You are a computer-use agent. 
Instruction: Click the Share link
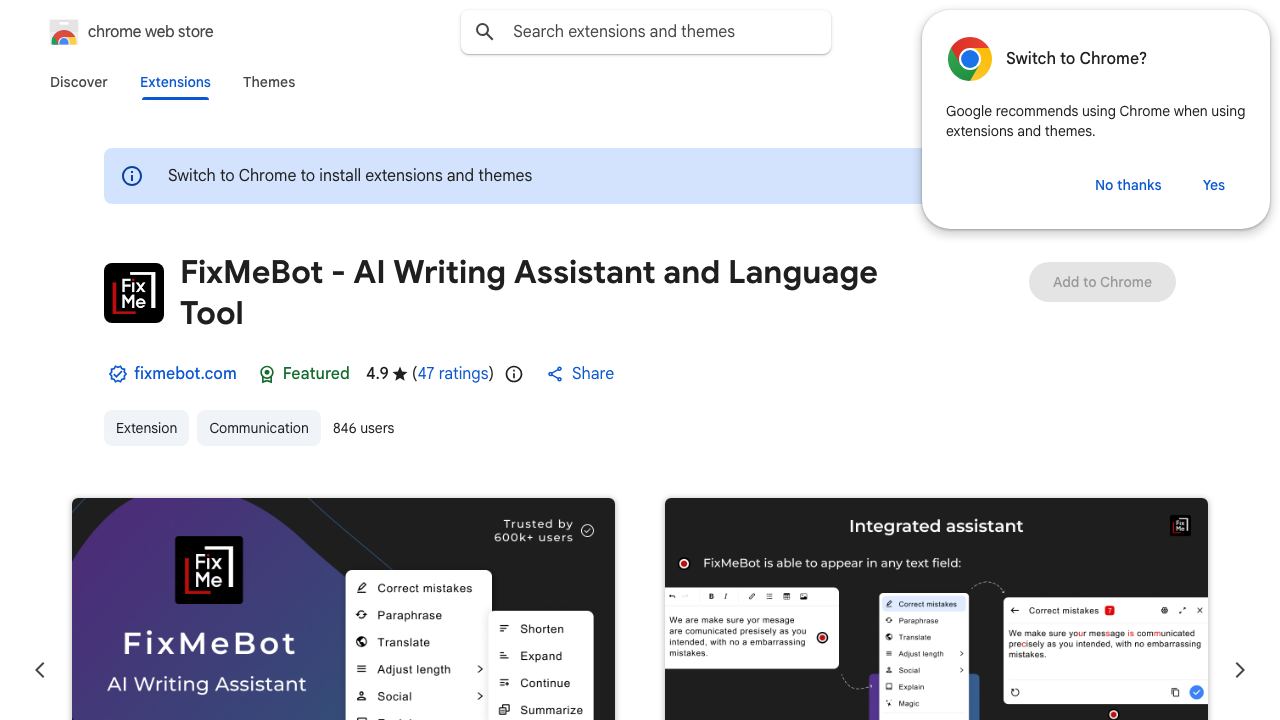(x=593, y=374)
